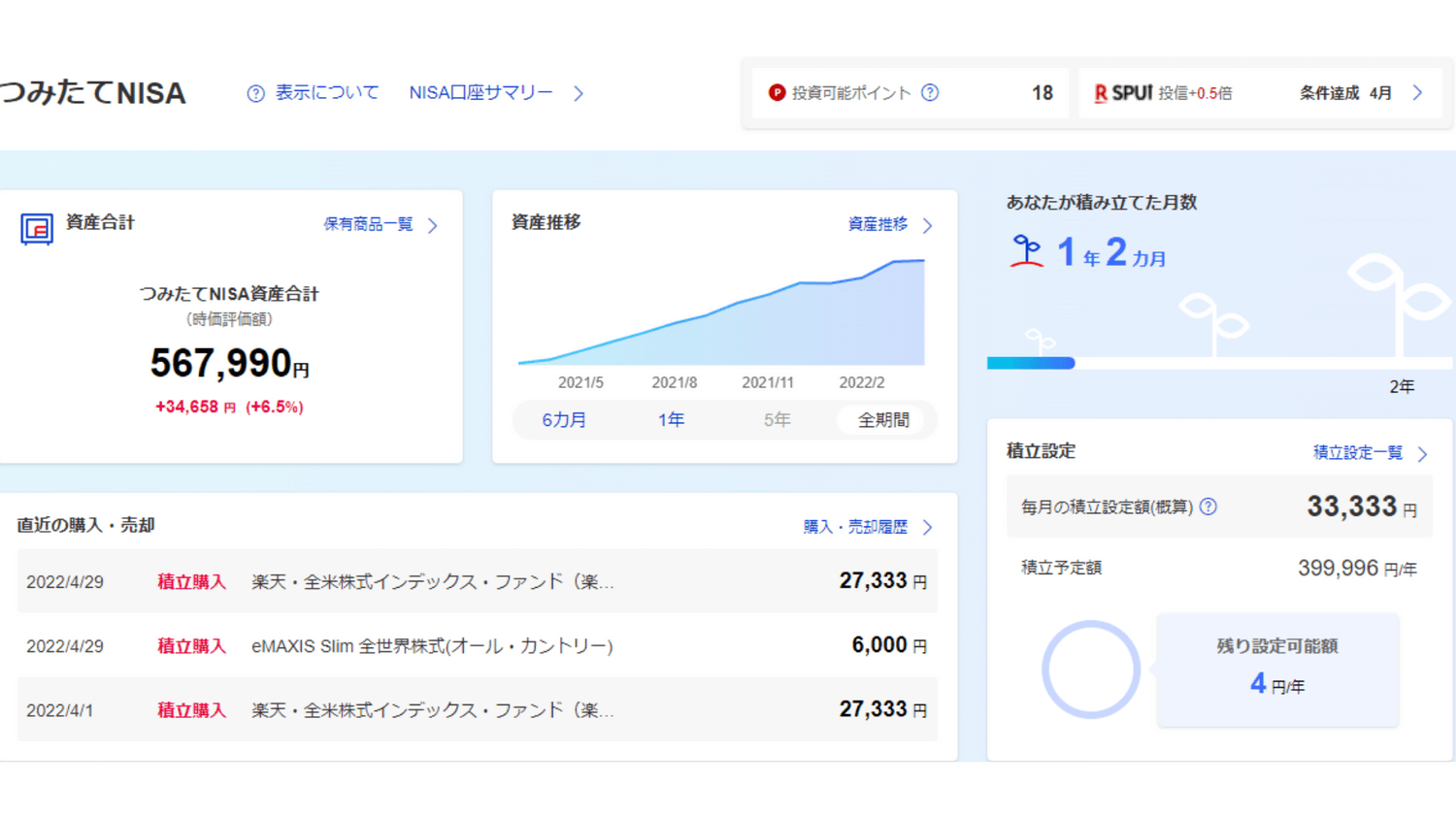Select the 1年 period tab
Screen dimensions: 1456x818
click(x=671, y=420)
